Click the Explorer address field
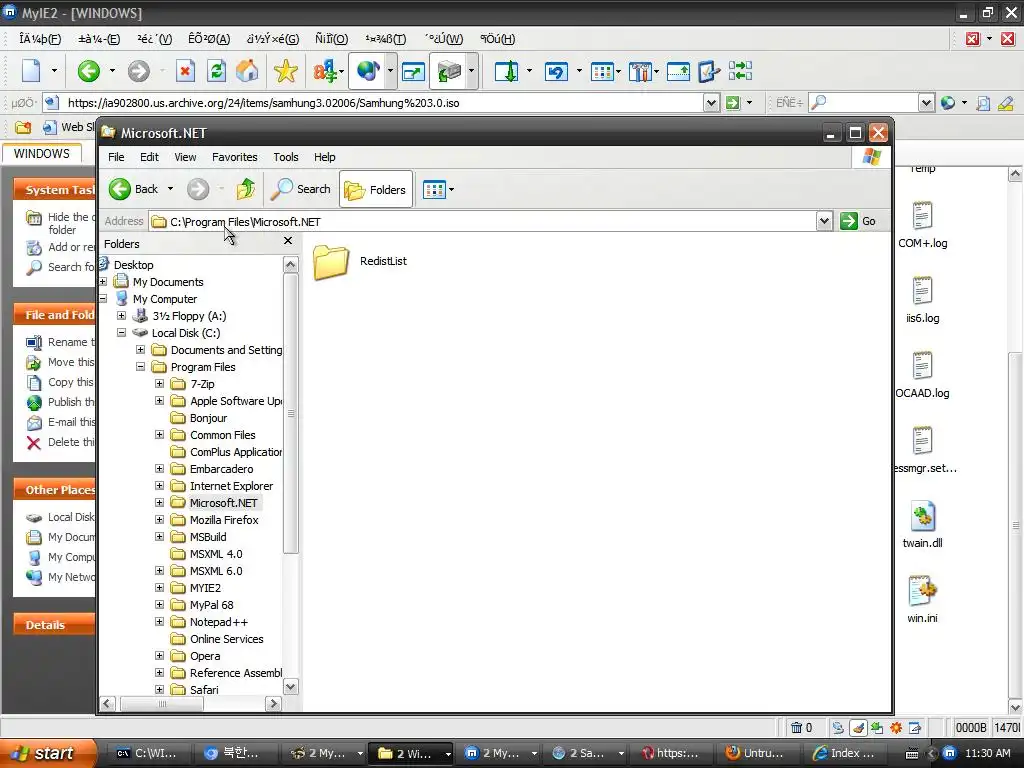This screenshot has width=1024, height=768. tap(483, 221)
